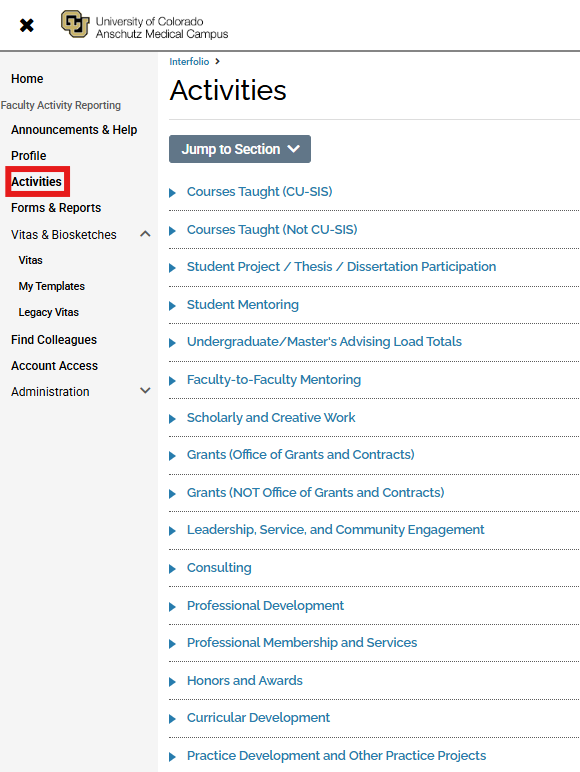Expand triangle beside Leadership, Service, and Community Engagement

[172, 531]
